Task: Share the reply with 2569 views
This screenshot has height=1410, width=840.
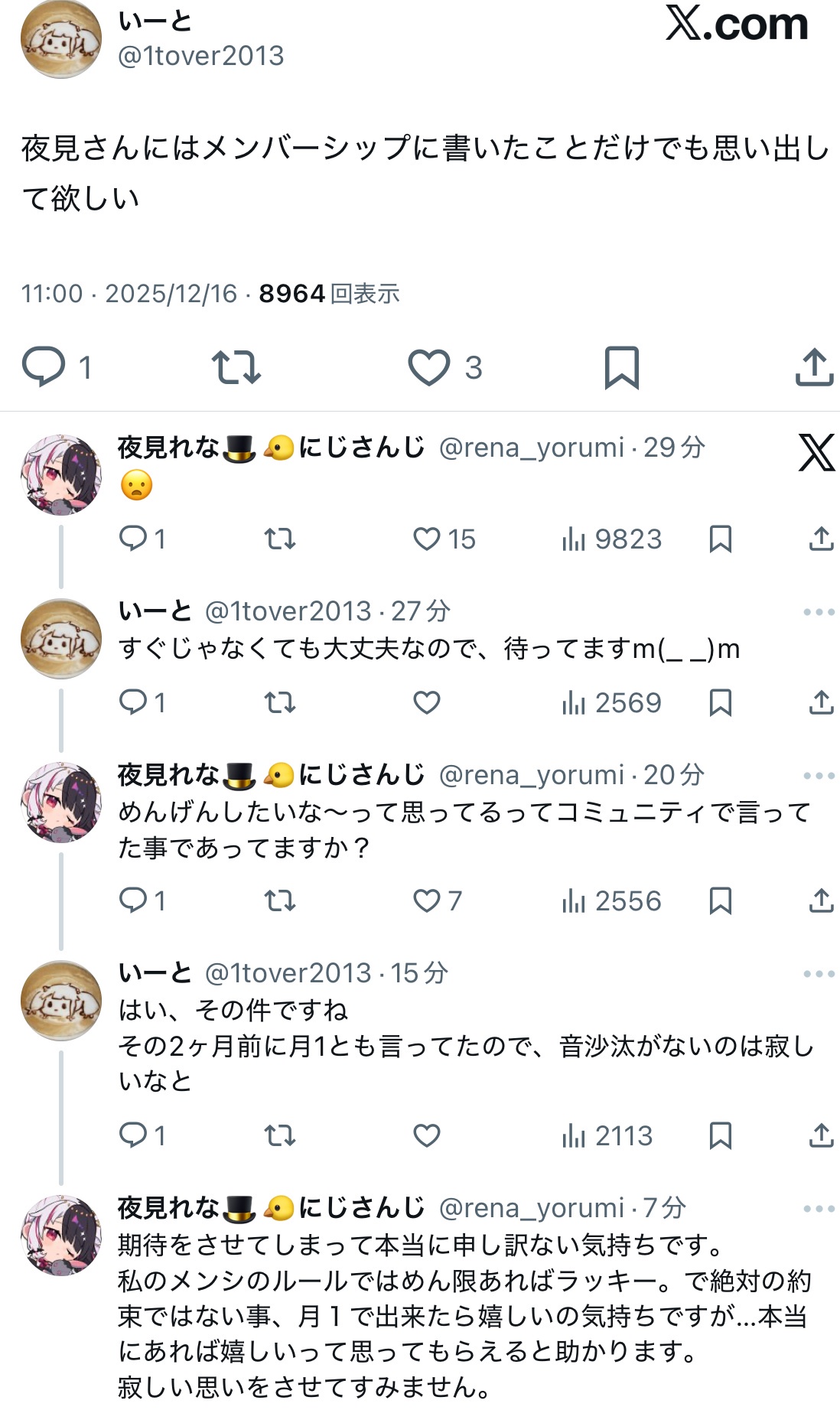Action: pyautogui.click(x=821, y=703)
